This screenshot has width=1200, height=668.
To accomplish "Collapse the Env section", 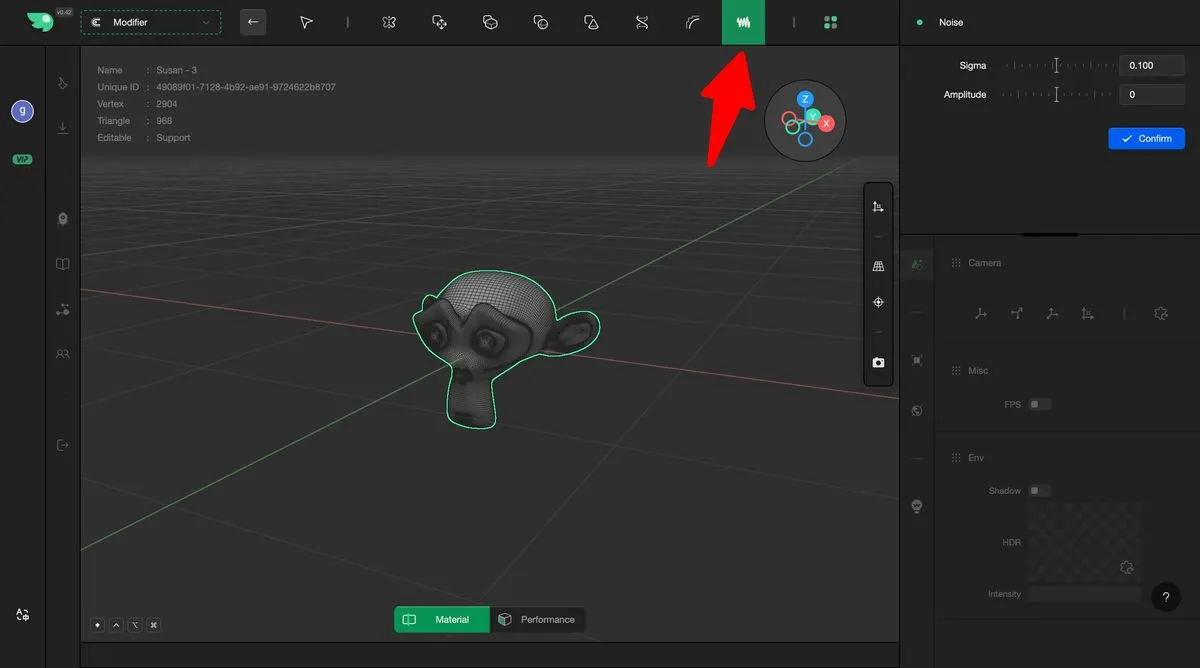I will pyautogui.click(x=975, y=458).
